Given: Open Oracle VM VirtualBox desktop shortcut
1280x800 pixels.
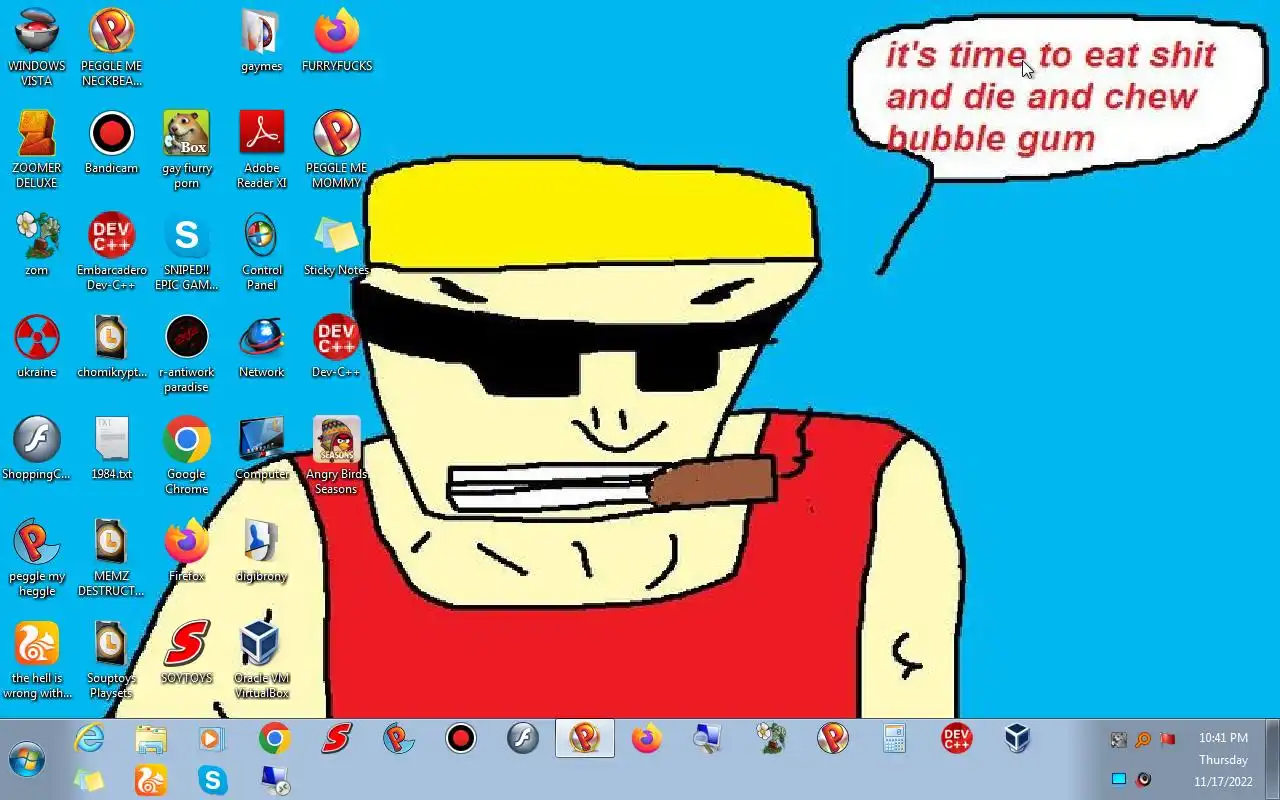Looking at the screenshot, I should tap(261, 659).
